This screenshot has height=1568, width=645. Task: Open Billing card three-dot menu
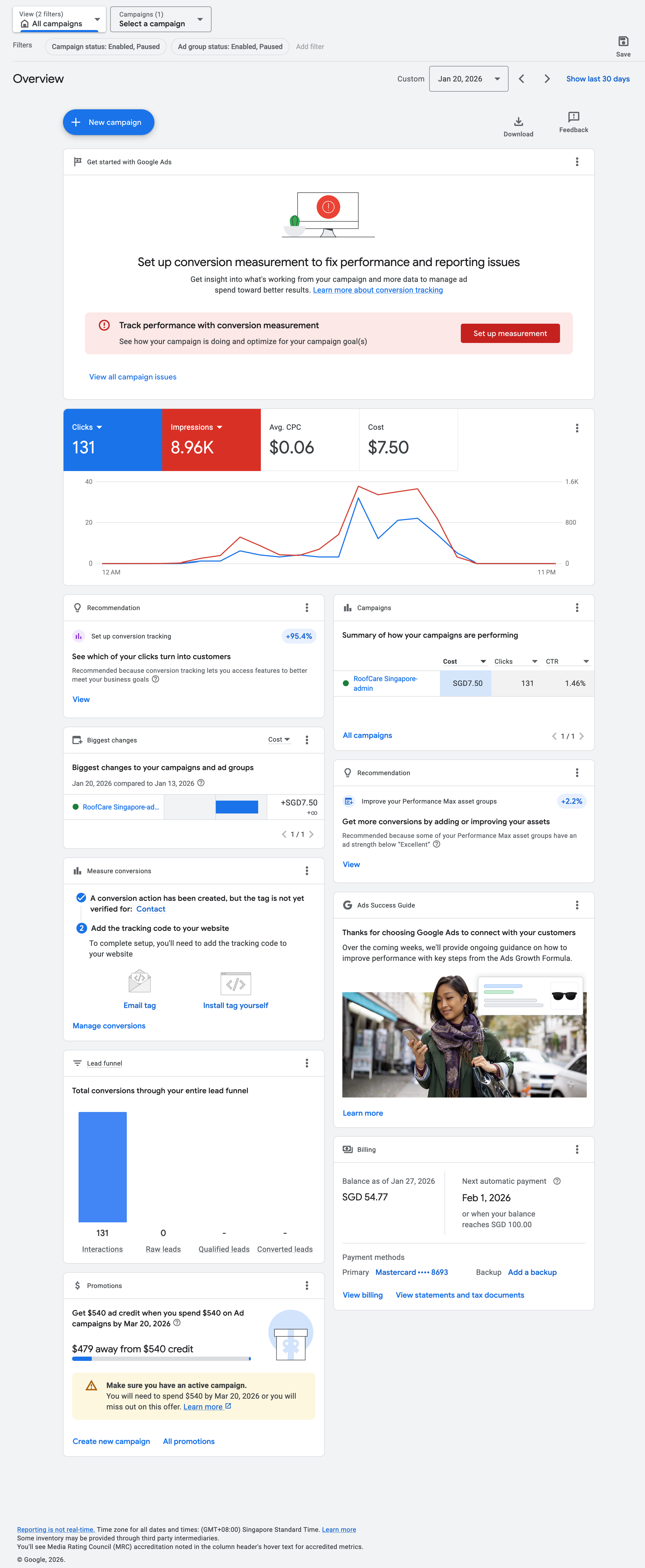577,1150
